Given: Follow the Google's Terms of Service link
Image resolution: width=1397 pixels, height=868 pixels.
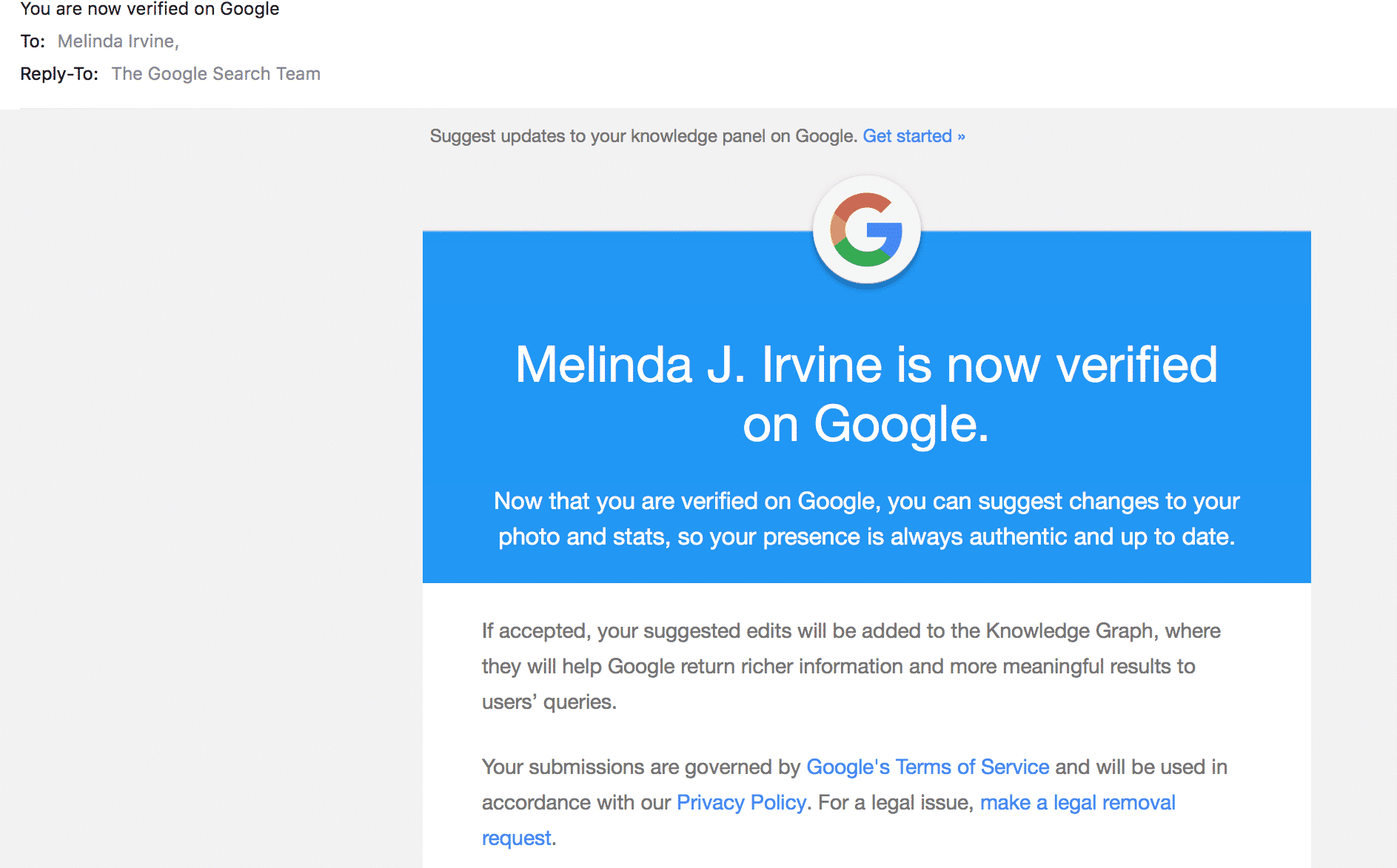Looking at the screenshot, I should (928, 767).
